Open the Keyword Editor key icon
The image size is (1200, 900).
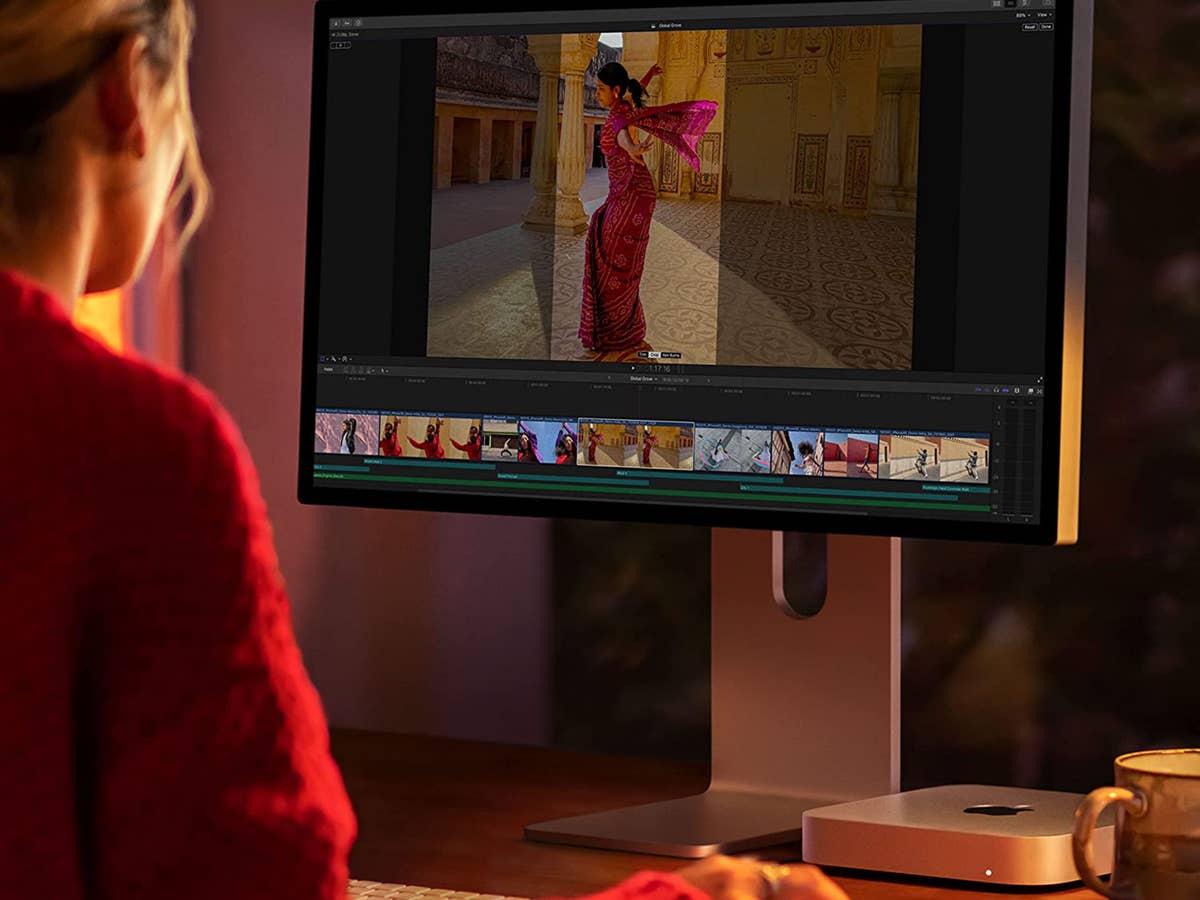346,22
